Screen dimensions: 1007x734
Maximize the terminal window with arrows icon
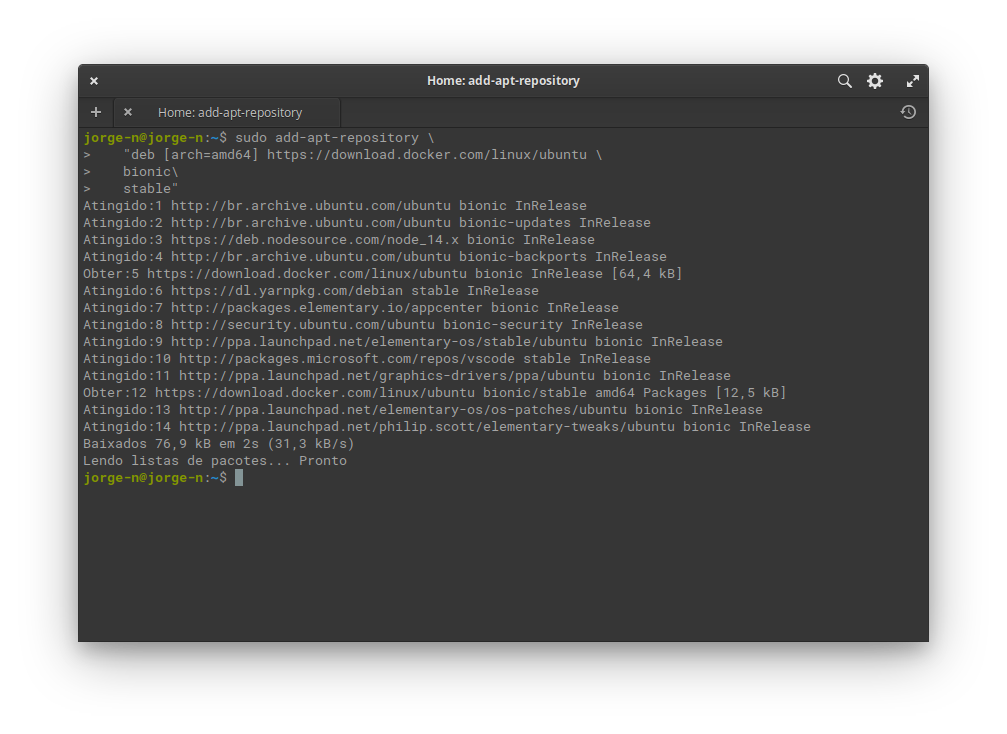(913, 81)
